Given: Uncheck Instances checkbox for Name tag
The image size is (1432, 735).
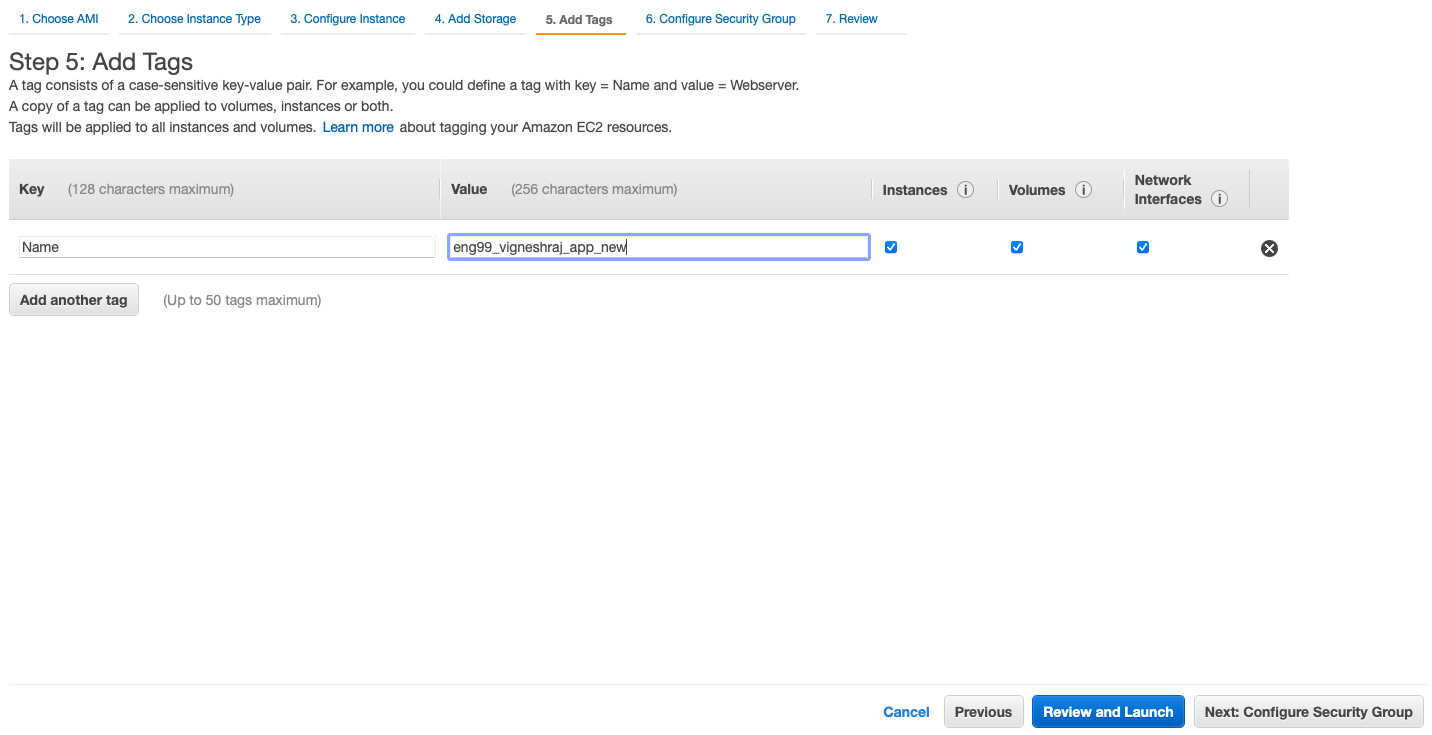Looking at the screenshot, I should [891, 247].
